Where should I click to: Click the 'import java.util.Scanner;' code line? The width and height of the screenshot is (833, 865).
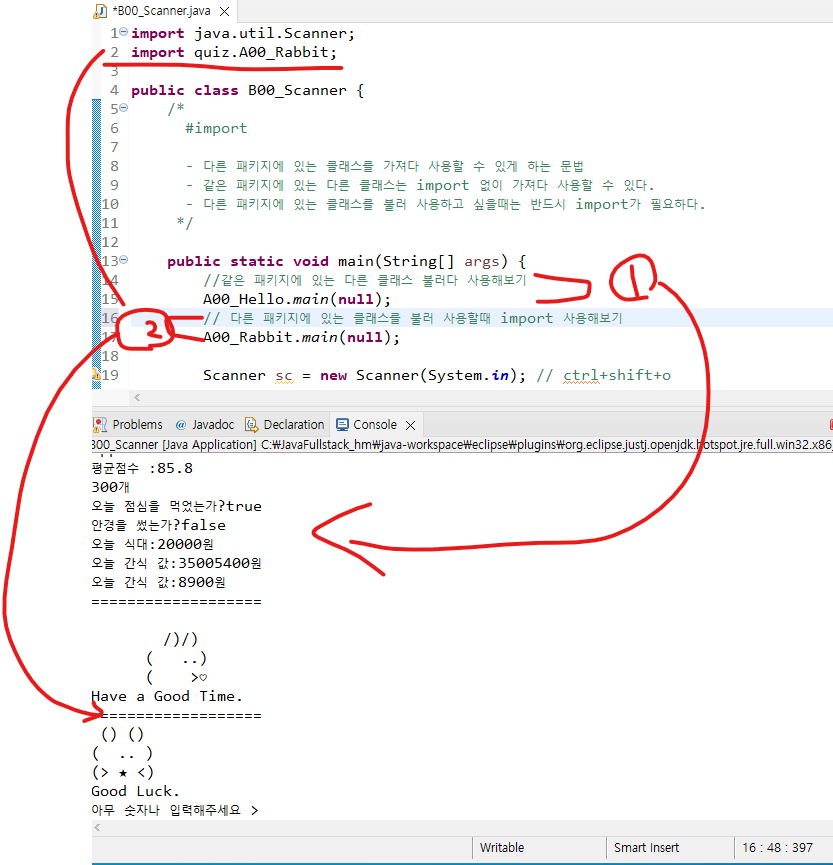(x=243, y=34)
